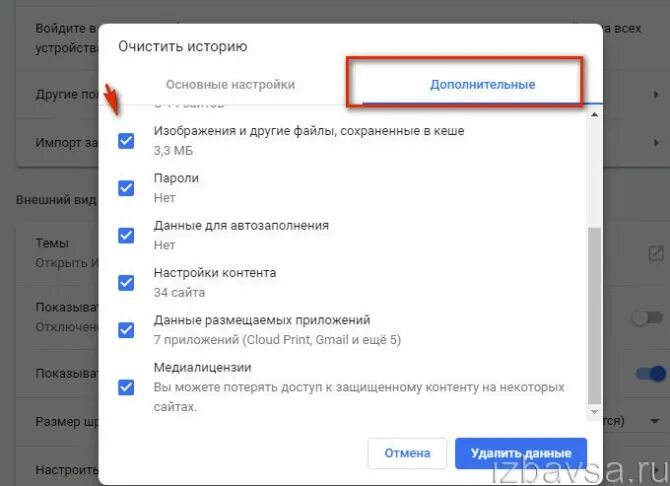Uncheck Данные для автозаполнения checkbox
670x486 pixels.
(x=126, y=235)
